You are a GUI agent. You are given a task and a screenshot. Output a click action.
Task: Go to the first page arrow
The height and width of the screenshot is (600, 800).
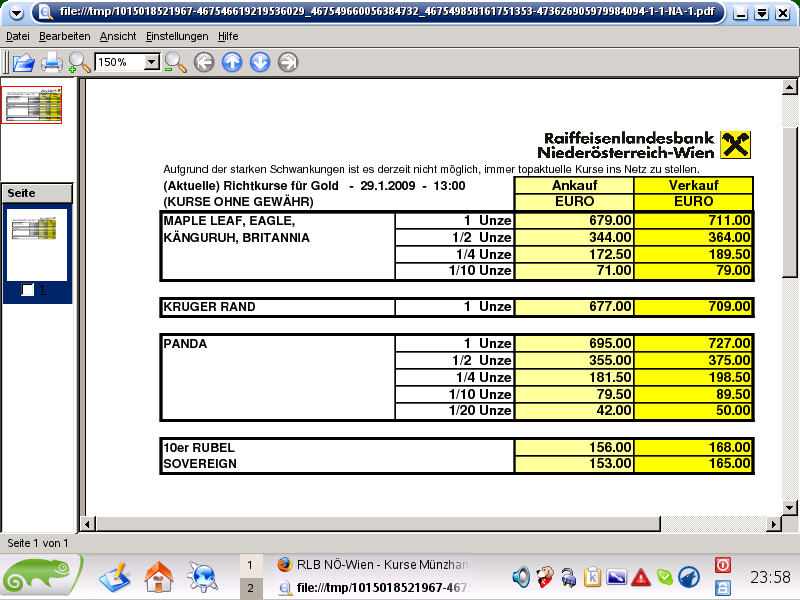click(204, 63)
